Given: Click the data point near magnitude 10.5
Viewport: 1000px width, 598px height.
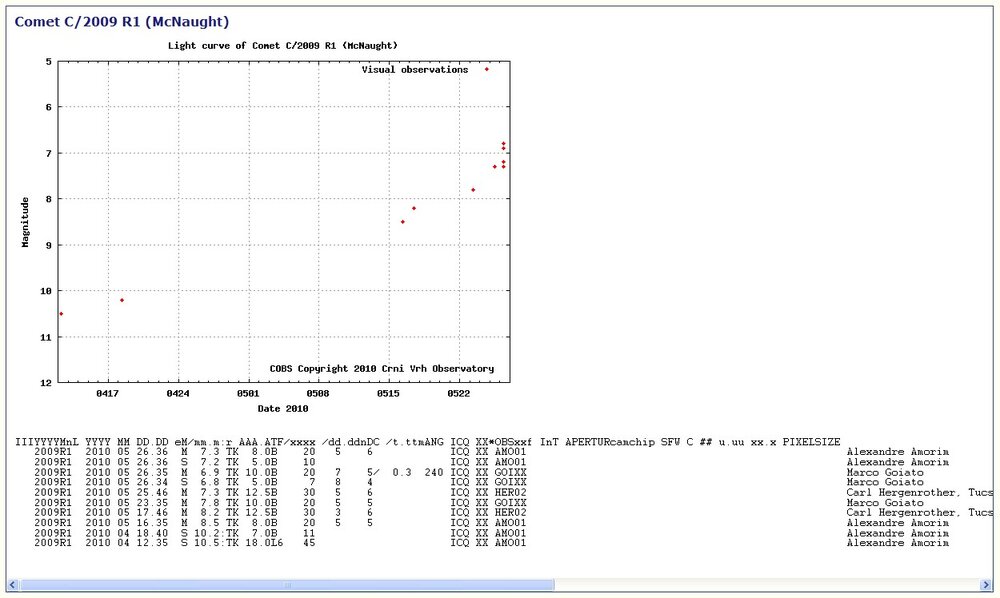Looking at the screenshot, I should tap(61, 314).
